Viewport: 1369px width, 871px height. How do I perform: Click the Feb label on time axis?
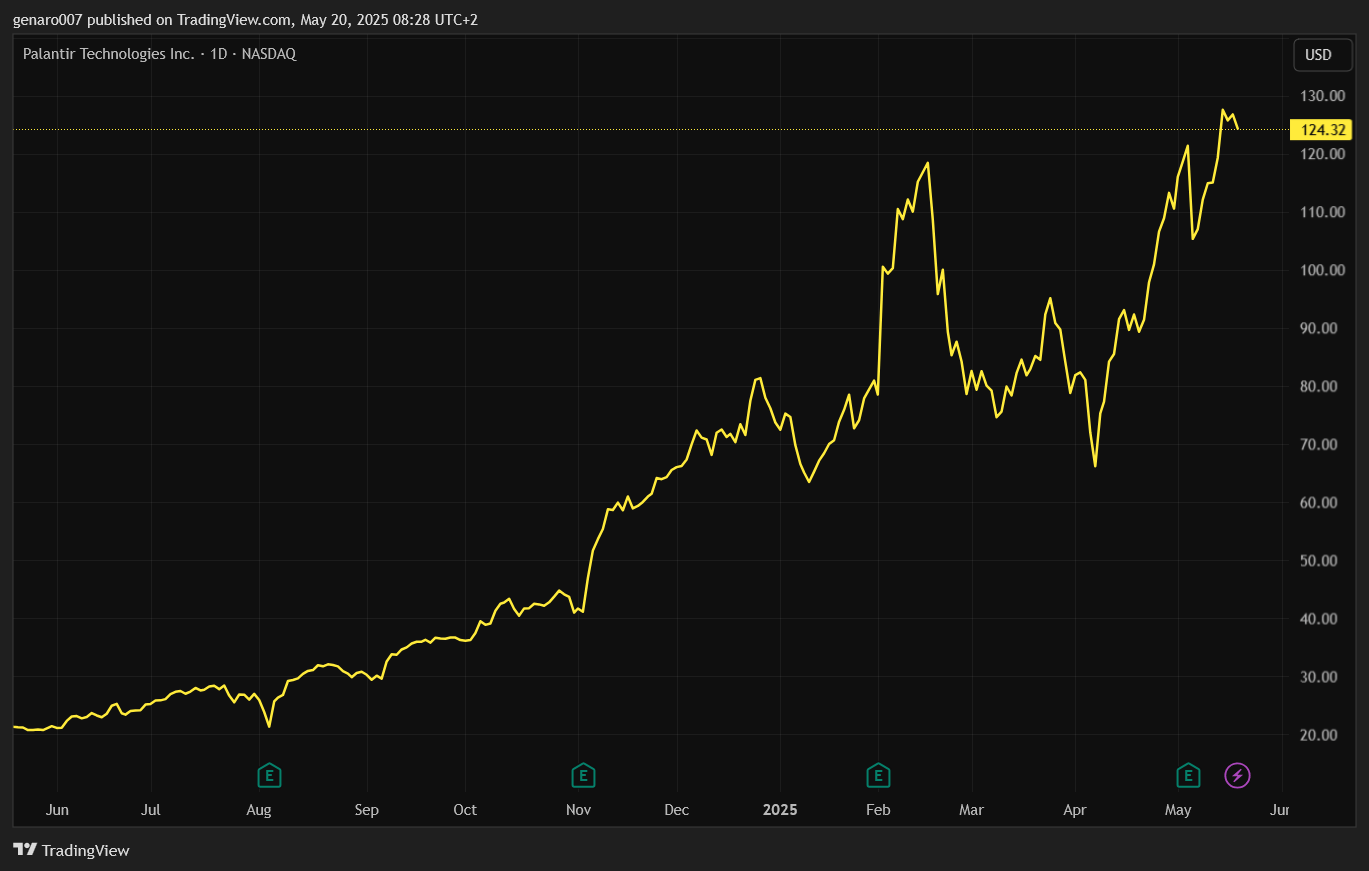coord(878,810)
